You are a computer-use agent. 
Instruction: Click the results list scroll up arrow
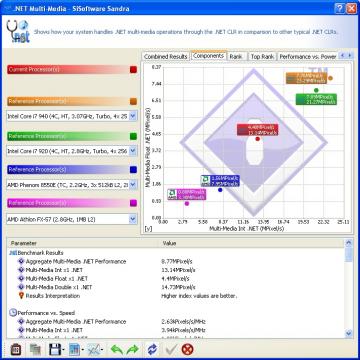[349, 243]
